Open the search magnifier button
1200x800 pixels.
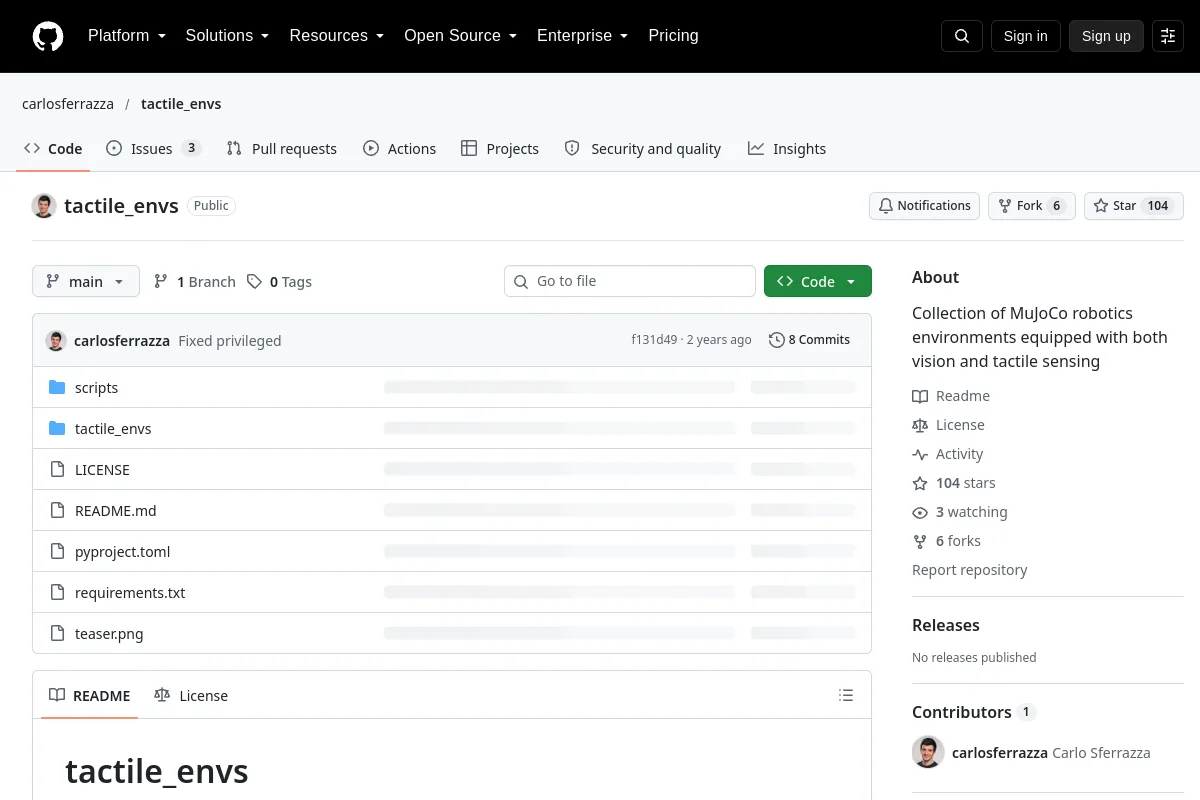pyautogui.click(x=962, y=36)
